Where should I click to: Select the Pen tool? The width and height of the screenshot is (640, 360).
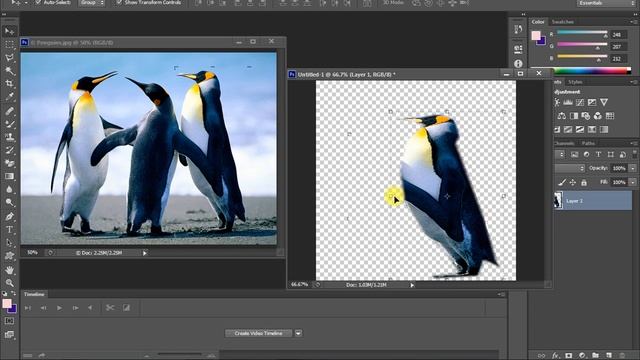9,216
